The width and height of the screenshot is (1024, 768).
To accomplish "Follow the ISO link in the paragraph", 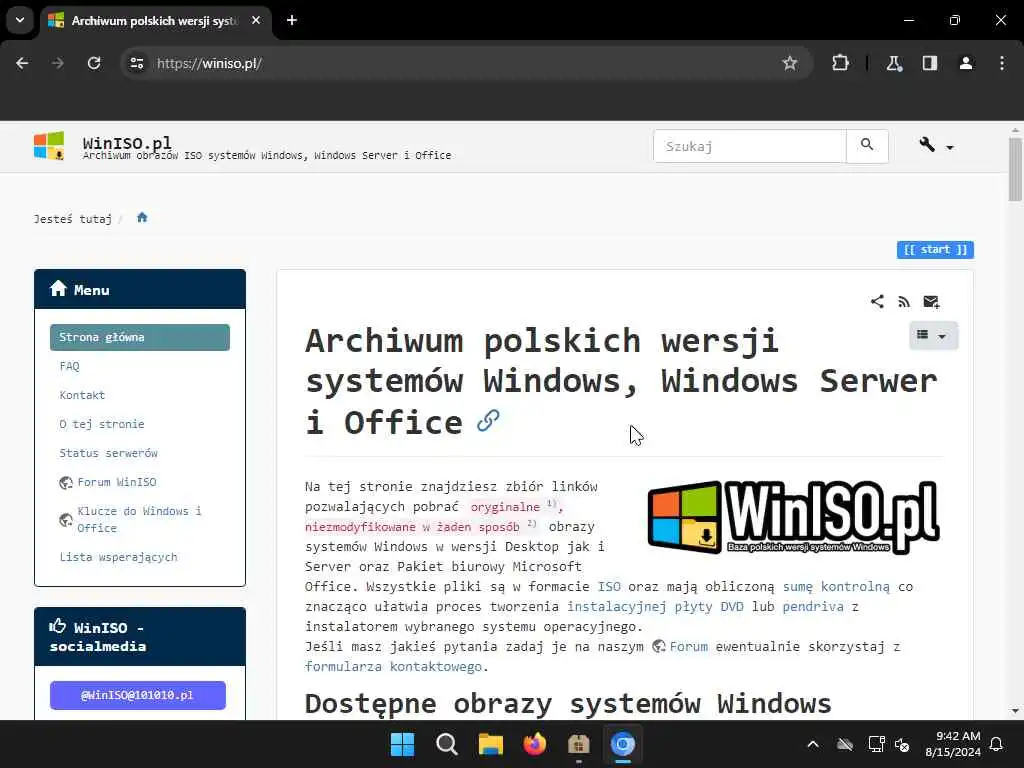I will click(609, 586).
